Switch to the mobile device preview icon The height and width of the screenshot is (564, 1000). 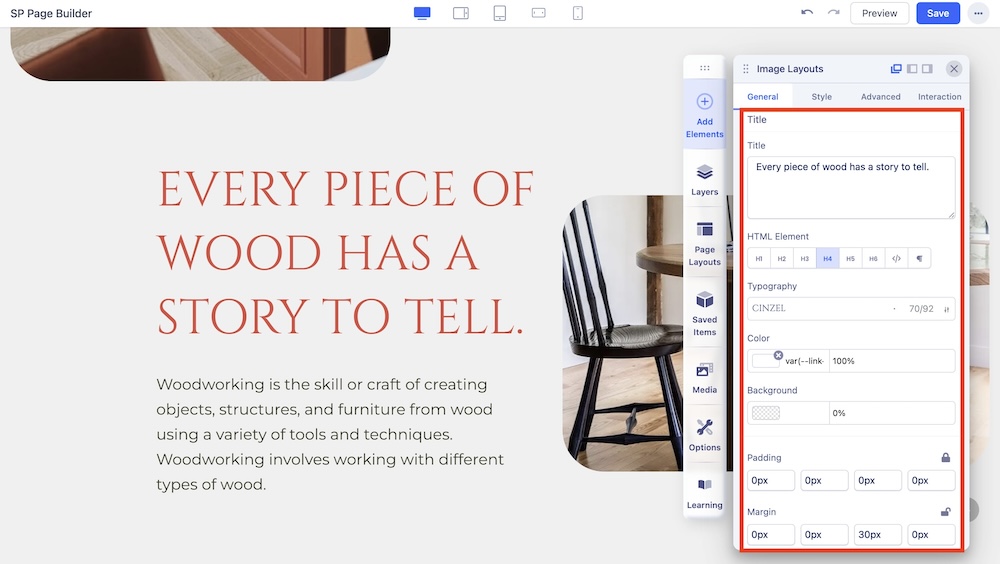[578, 13]
